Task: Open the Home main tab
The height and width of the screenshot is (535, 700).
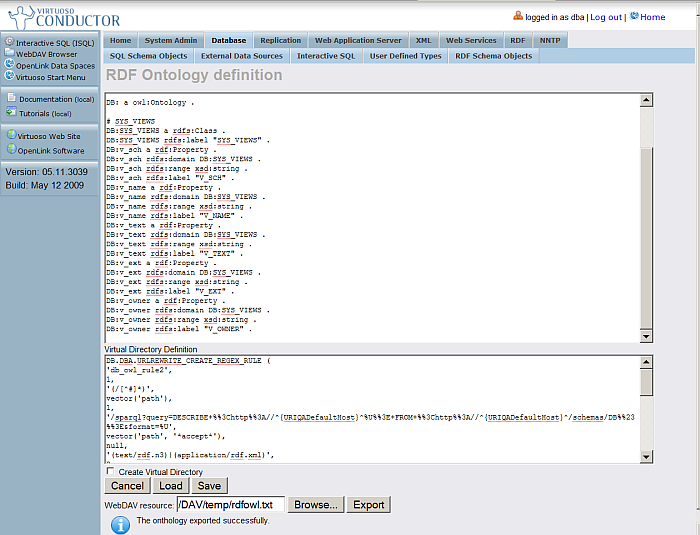Action: tap(121, 40)
